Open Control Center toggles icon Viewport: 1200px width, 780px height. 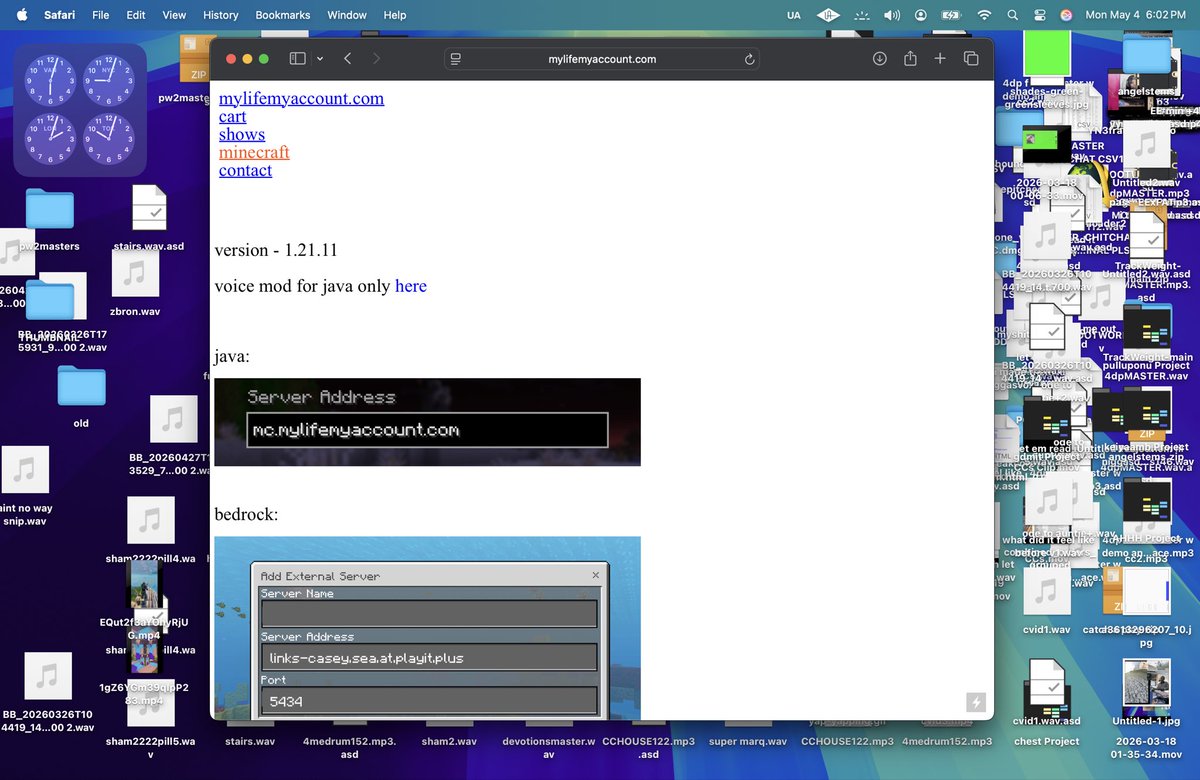(x=1040, y=15)
